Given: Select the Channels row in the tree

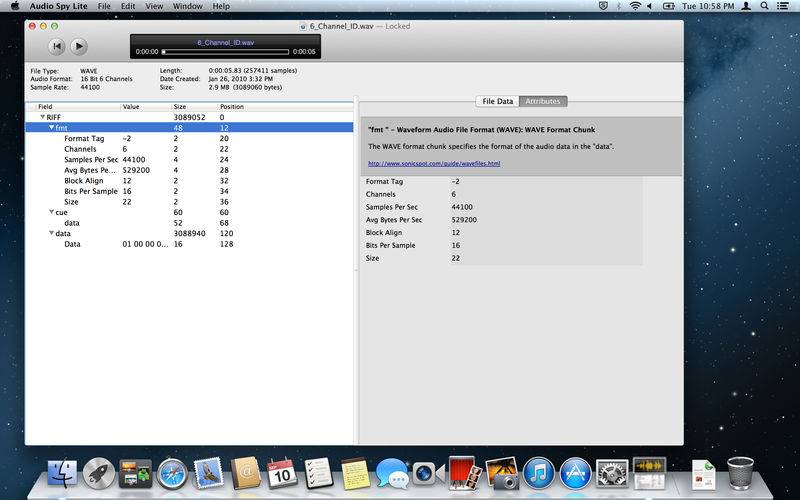Looking at the screenshot, I should click(x=83, y=149).
